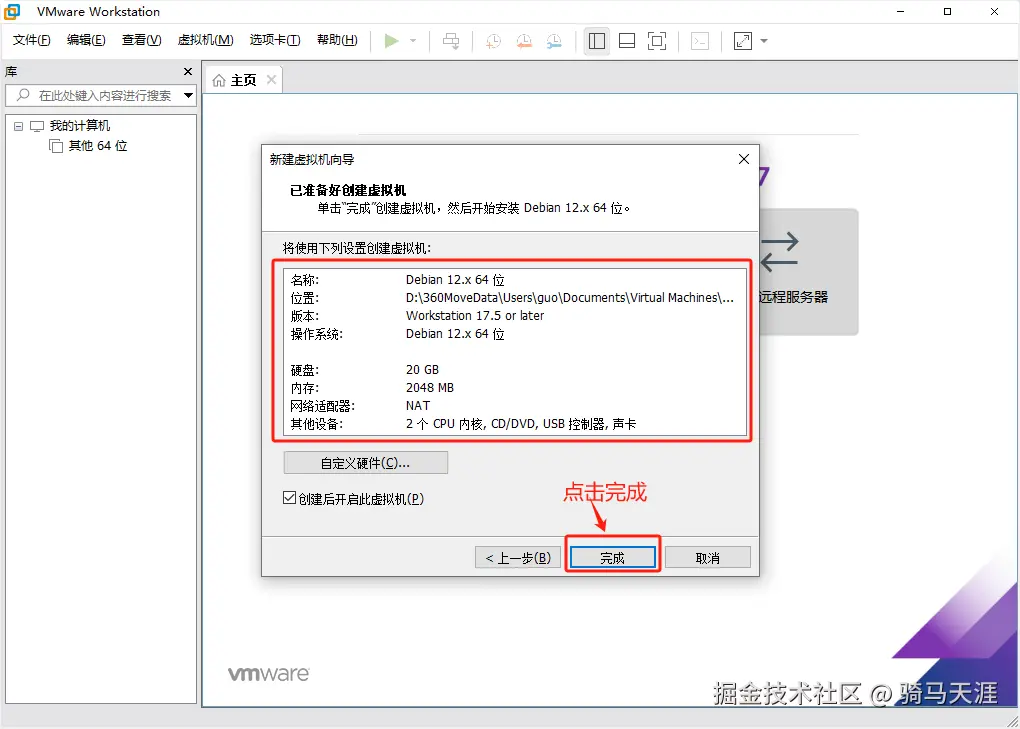Toggle the thumbnail bar view icon
This screenshot has height=729, width=1020.
click(627, 41)
